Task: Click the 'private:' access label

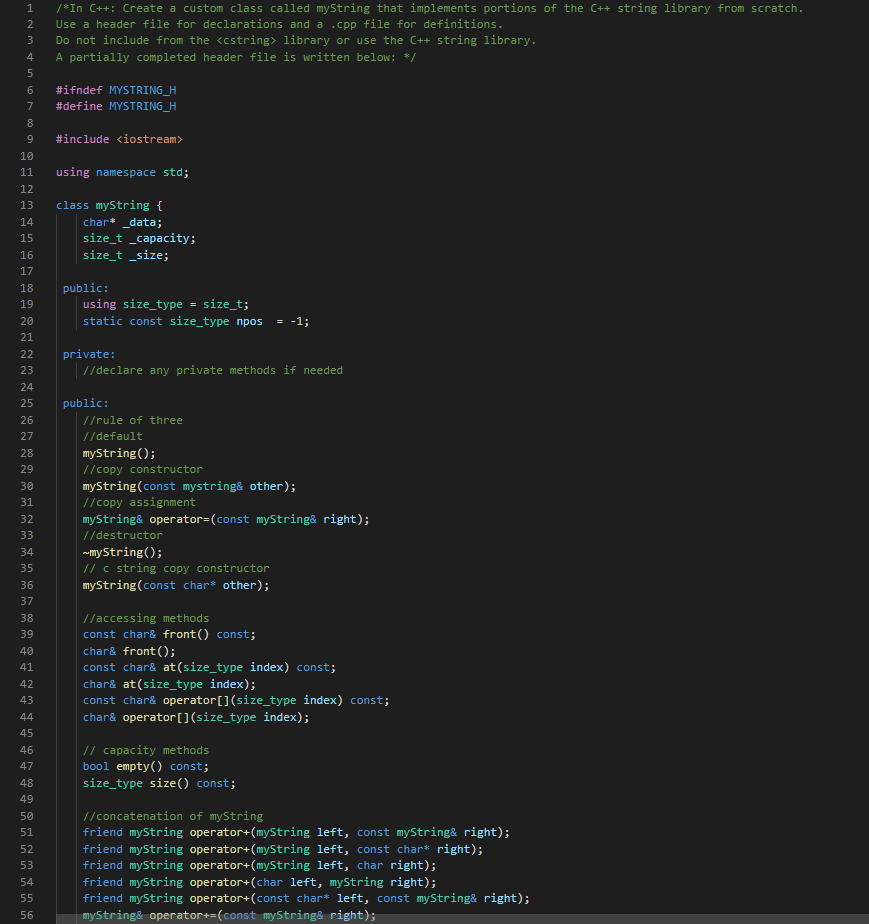Action: tap(89, 354)
